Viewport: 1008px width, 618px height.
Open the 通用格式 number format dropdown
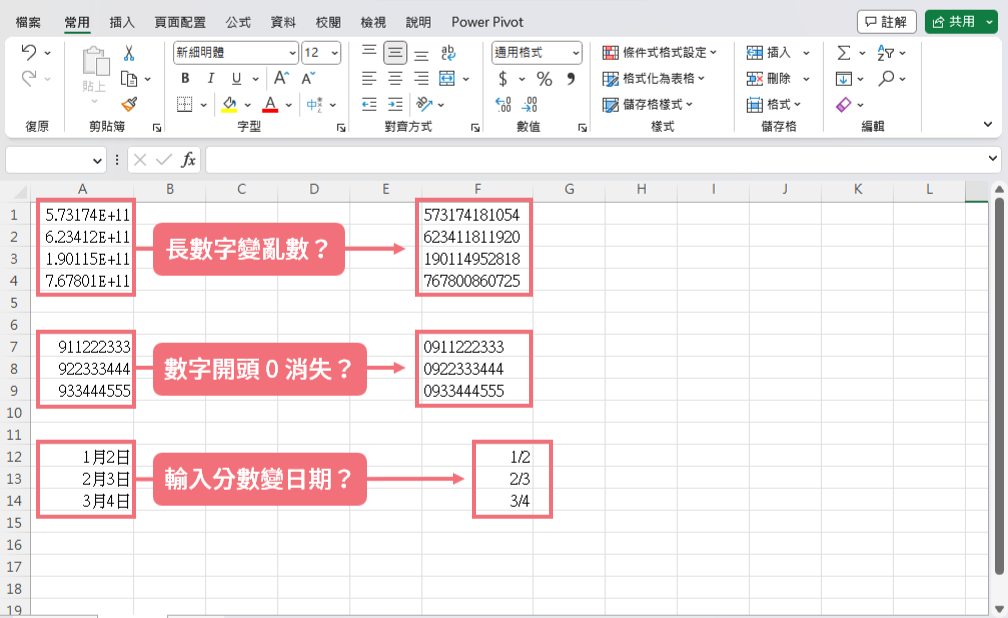(x=575, y=52)
